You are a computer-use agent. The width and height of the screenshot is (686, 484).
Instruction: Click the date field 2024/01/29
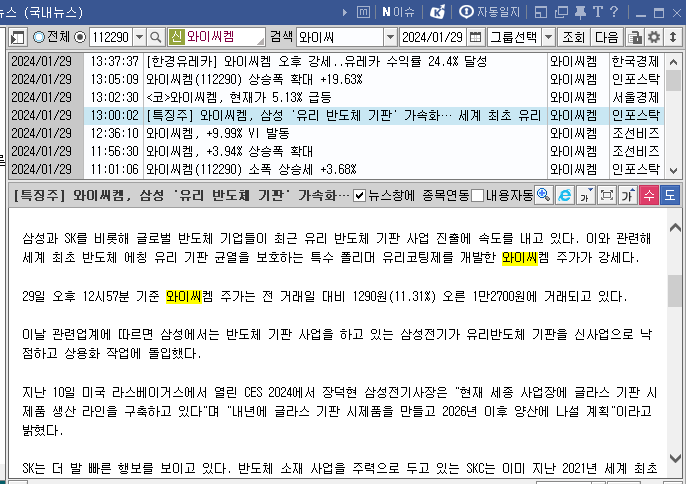coord(432,37)
